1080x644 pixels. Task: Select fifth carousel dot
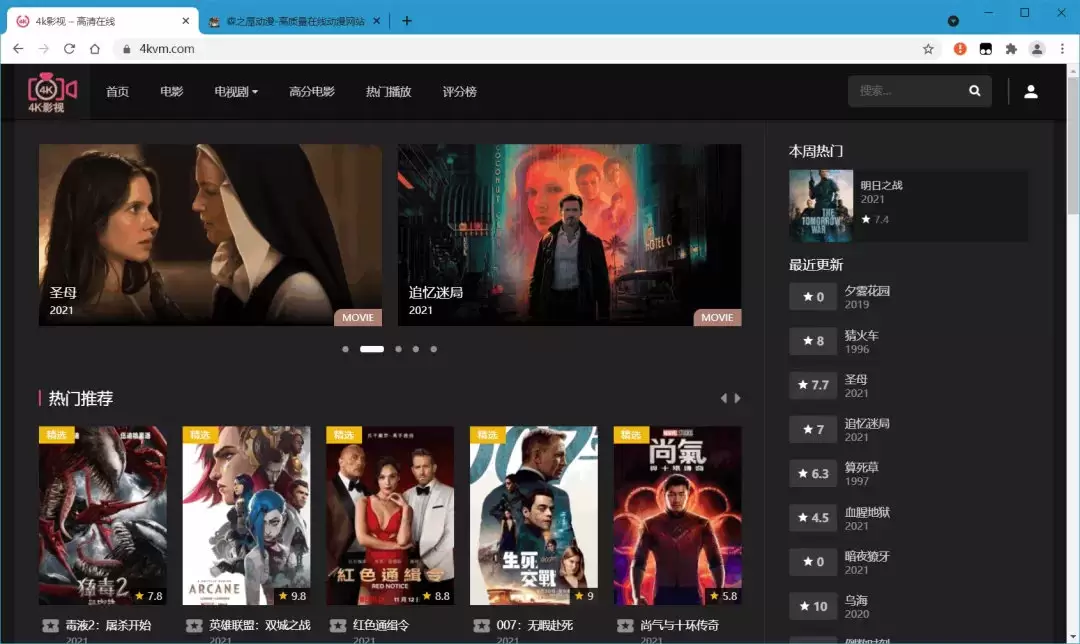pos(433,349)
